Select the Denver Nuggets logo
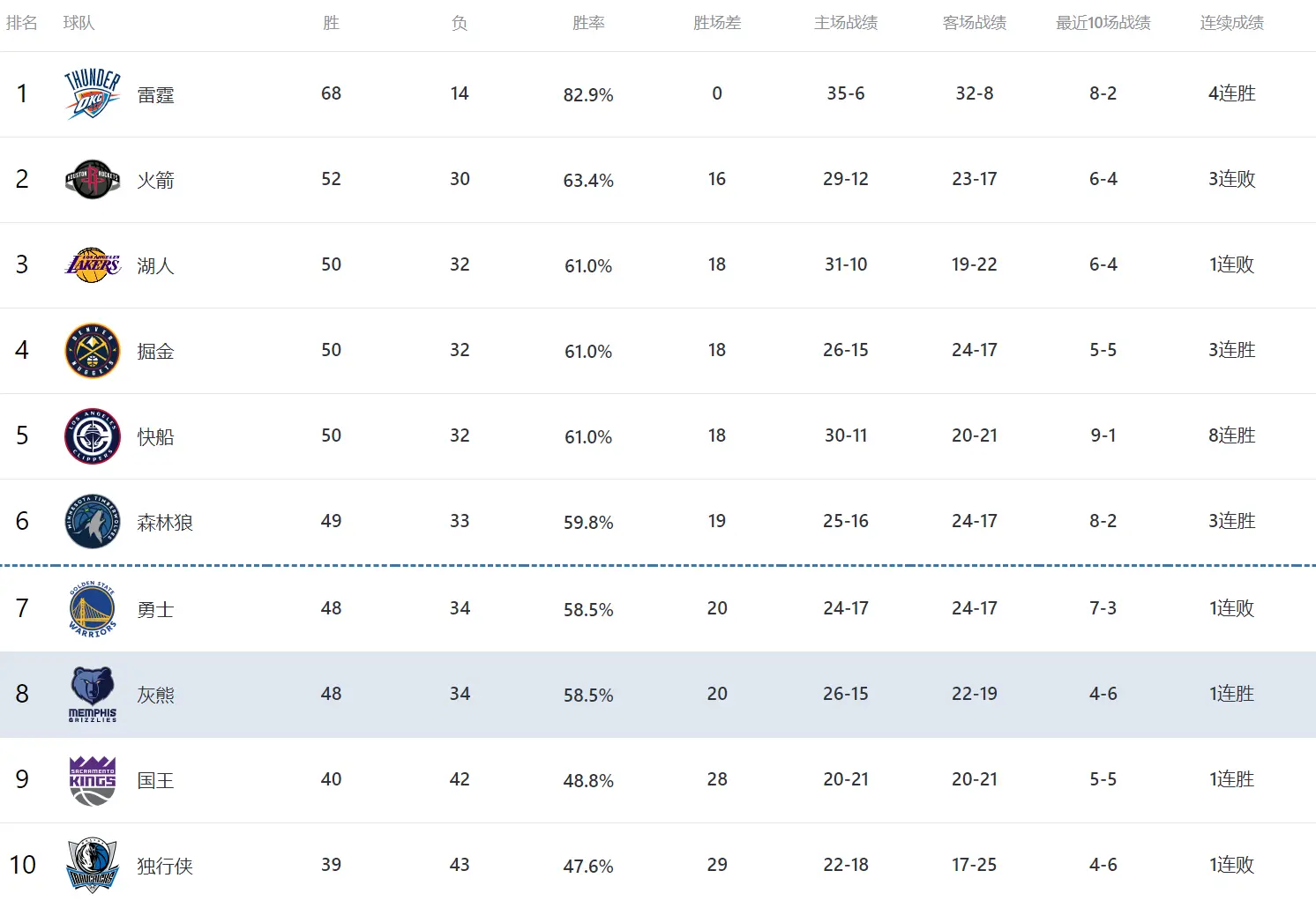The image size is (1316, 908). 93,351
